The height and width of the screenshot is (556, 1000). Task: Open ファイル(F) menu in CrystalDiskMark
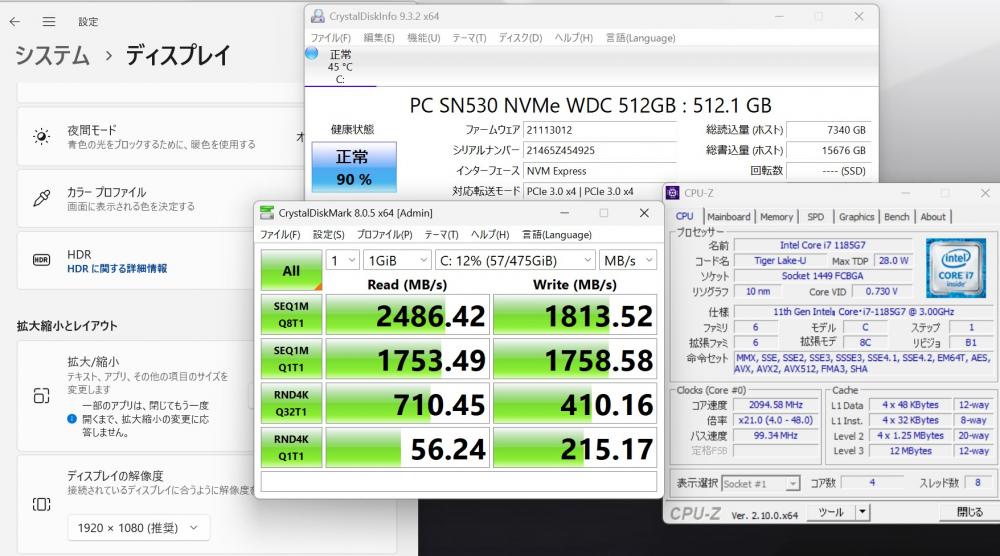[x=280, y=235]
